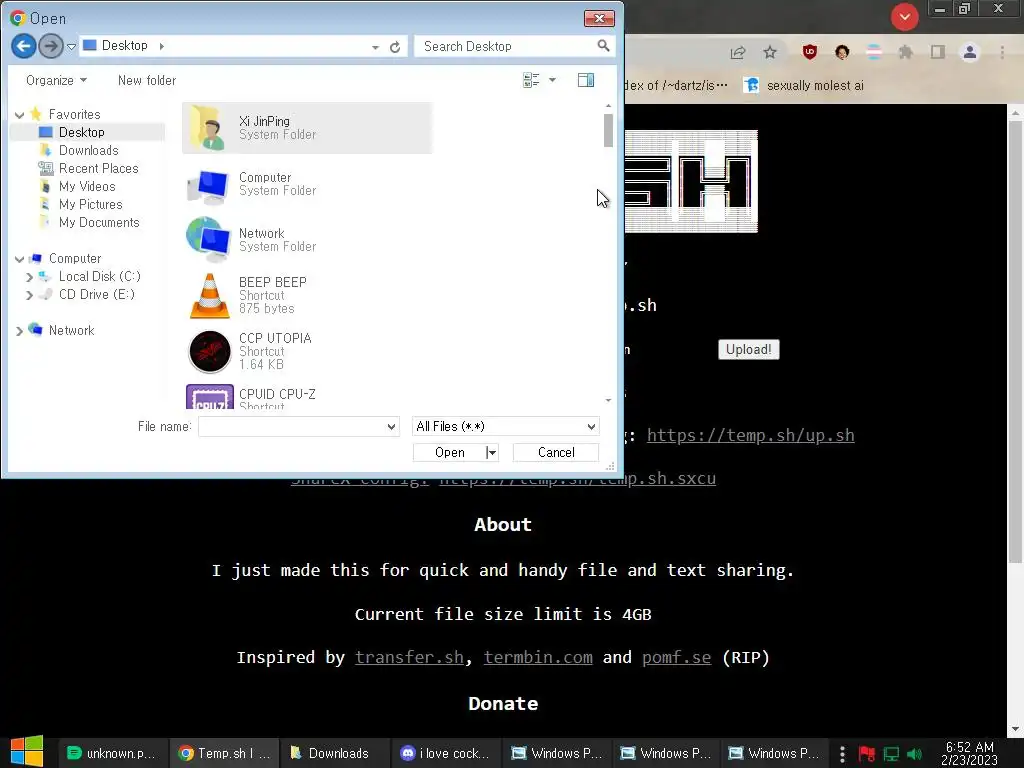Switch to the unknown.p... taskbar item
Image resolution: width=1024 pixels, height=768 pixels.
tap(112, 753)
